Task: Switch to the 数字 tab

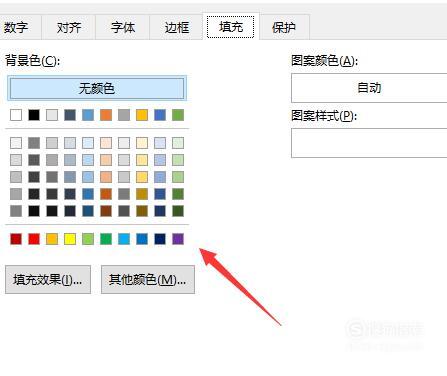Action: (17, 27)
